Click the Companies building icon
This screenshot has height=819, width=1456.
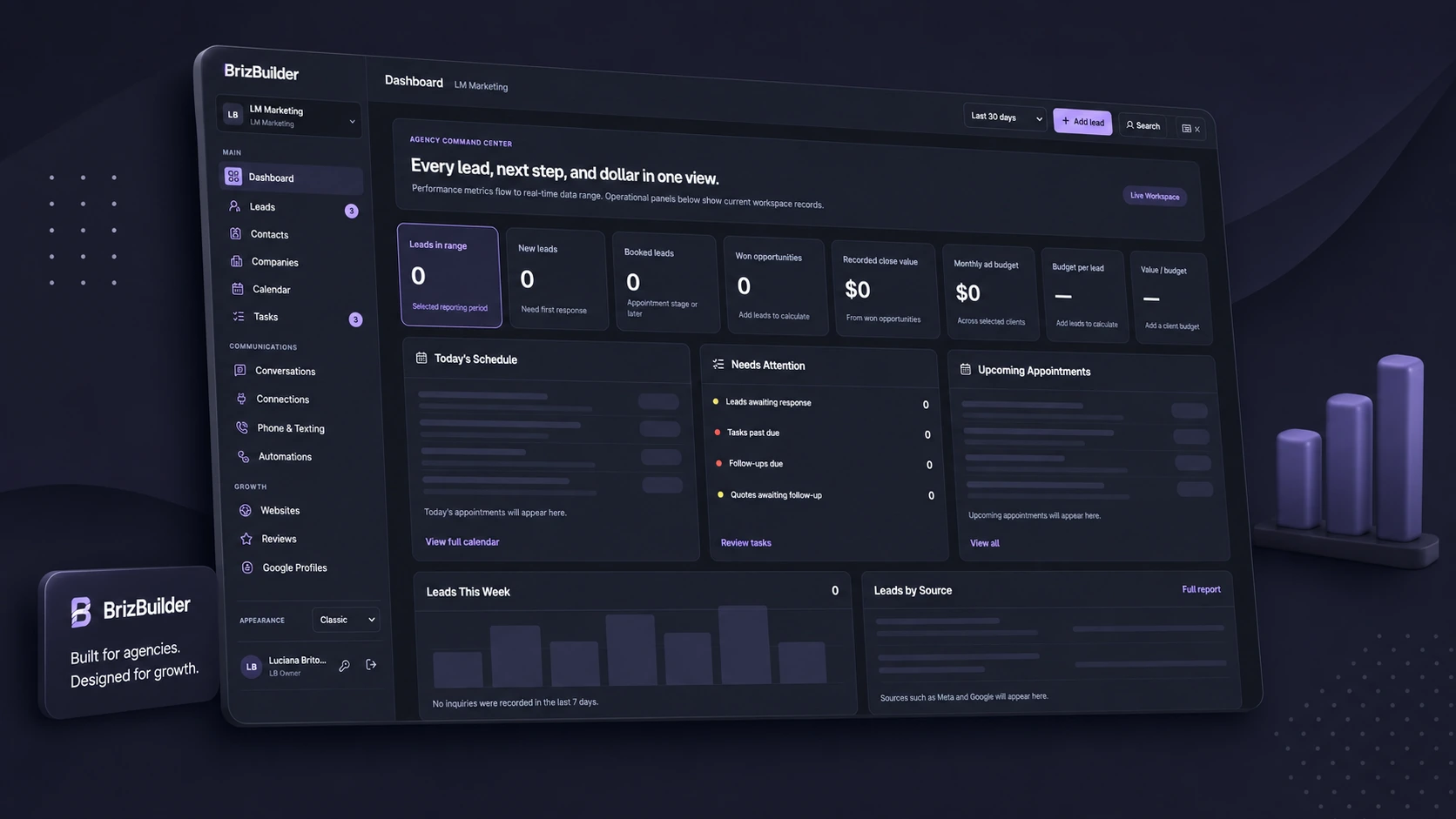click(x=236, y=261)
